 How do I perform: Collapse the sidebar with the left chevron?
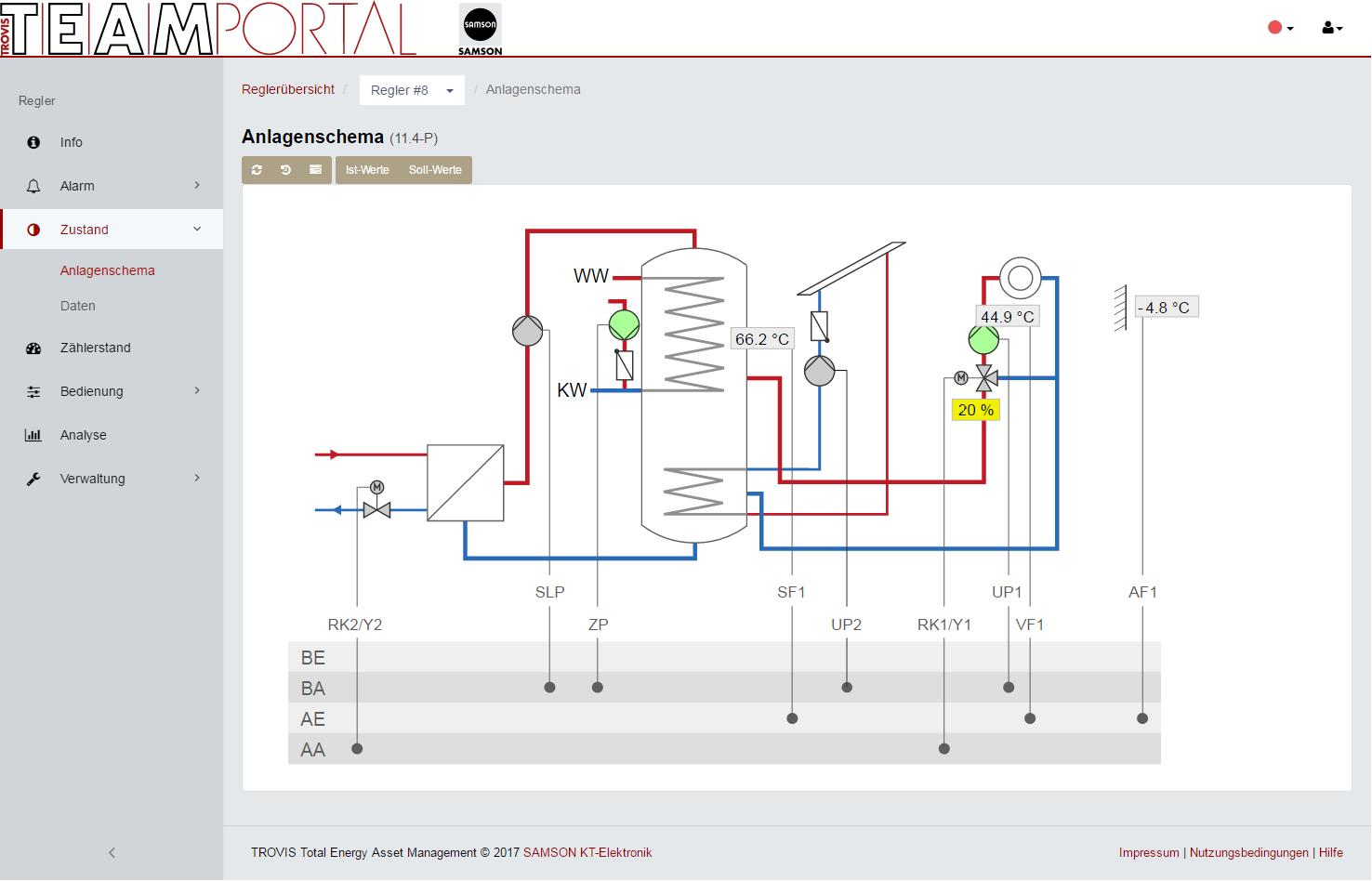coord(112,852)
